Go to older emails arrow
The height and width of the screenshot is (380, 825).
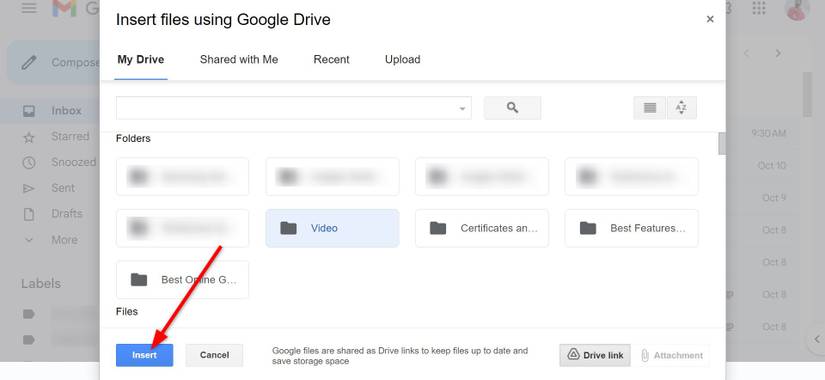pyautogui.click(x=778, y=53)
